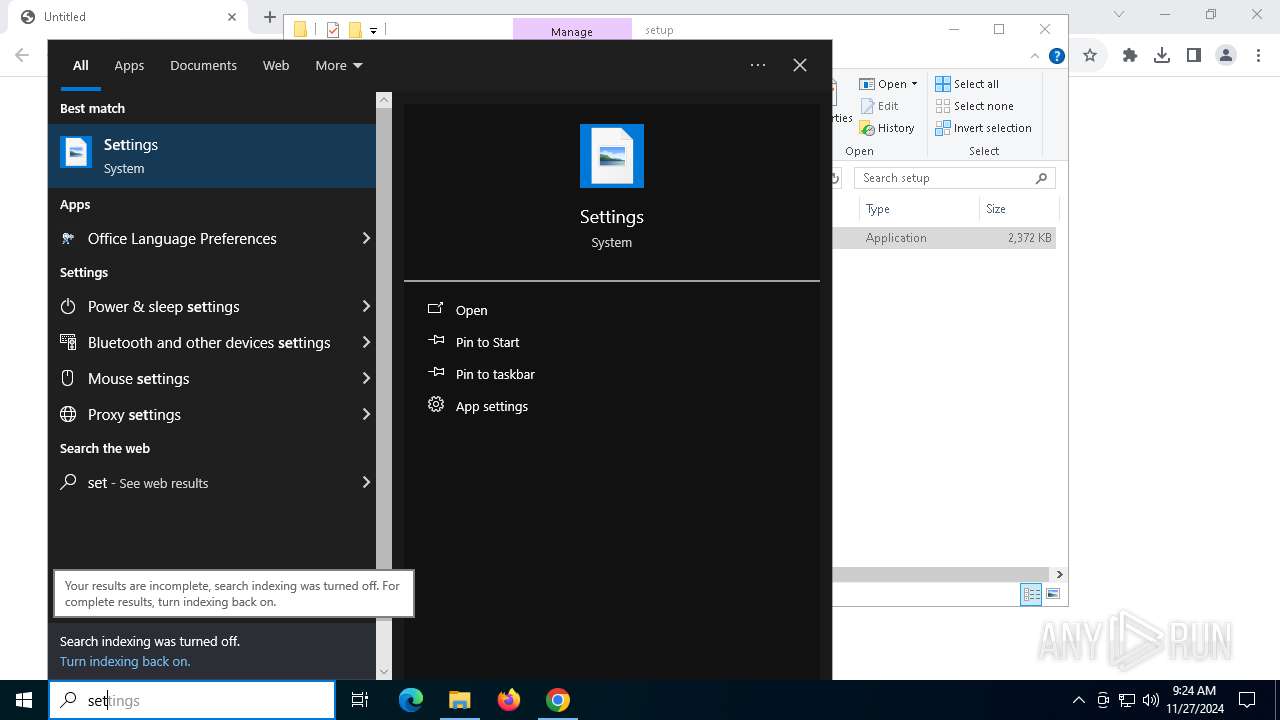This screenshot has width=1280, height=720.
Task: Expand 'set - See web results' arrow
Action: (366, 482)
